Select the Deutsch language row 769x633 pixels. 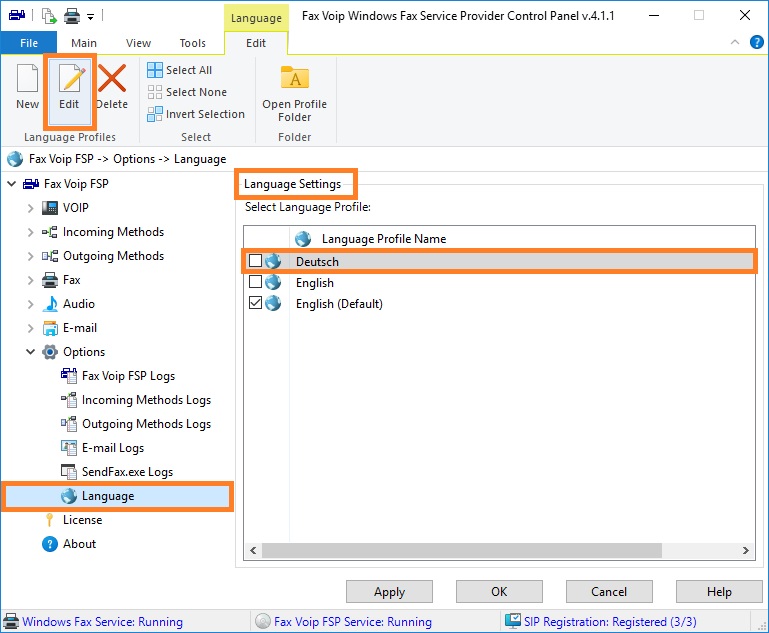point(499,261)
